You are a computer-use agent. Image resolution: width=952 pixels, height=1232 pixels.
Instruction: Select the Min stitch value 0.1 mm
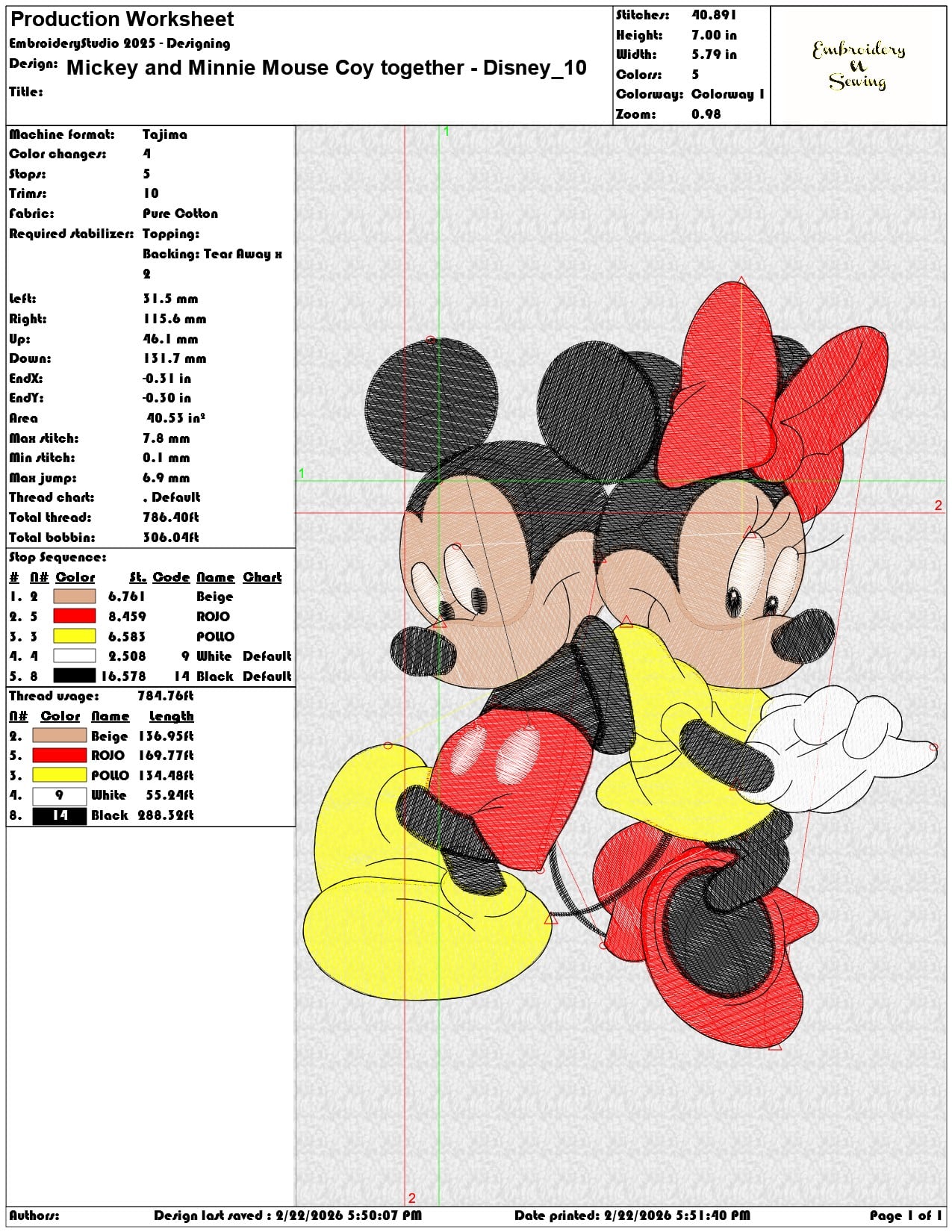[167, 458]
